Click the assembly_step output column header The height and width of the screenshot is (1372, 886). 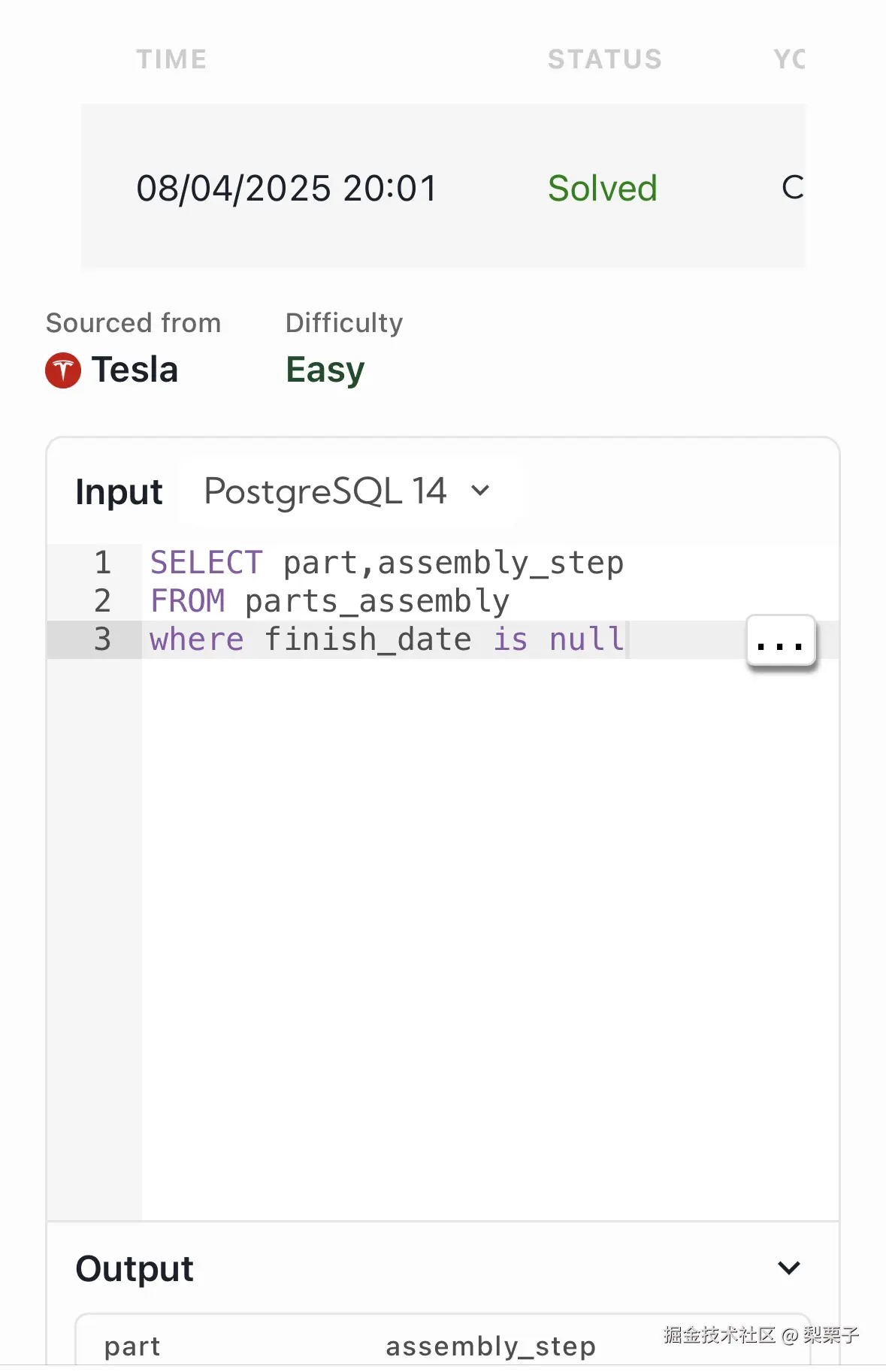(490, 1346)
